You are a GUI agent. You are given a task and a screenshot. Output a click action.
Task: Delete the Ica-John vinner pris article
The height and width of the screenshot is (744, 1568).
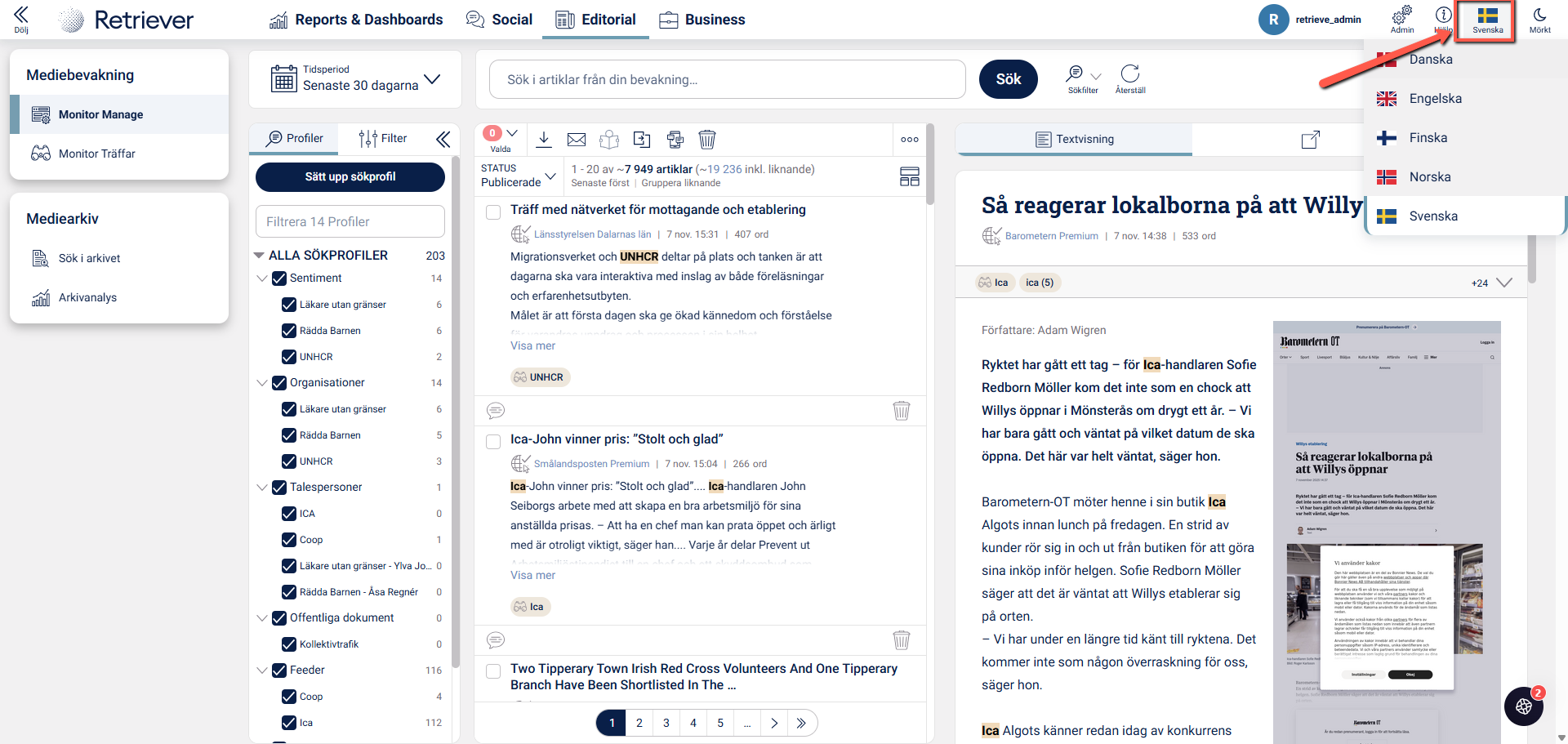902,639
